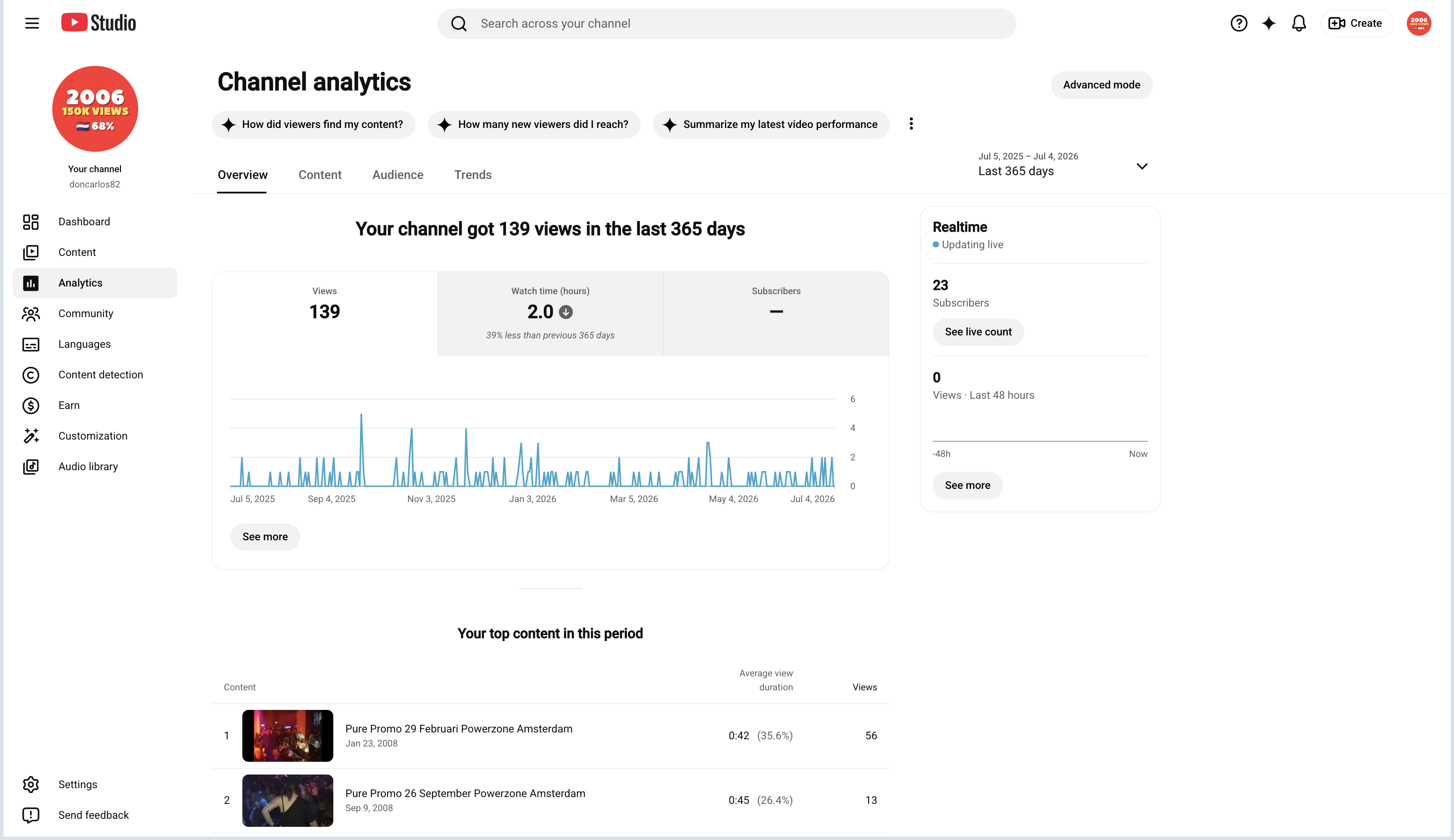Click the Advanced mode button

1102,85
